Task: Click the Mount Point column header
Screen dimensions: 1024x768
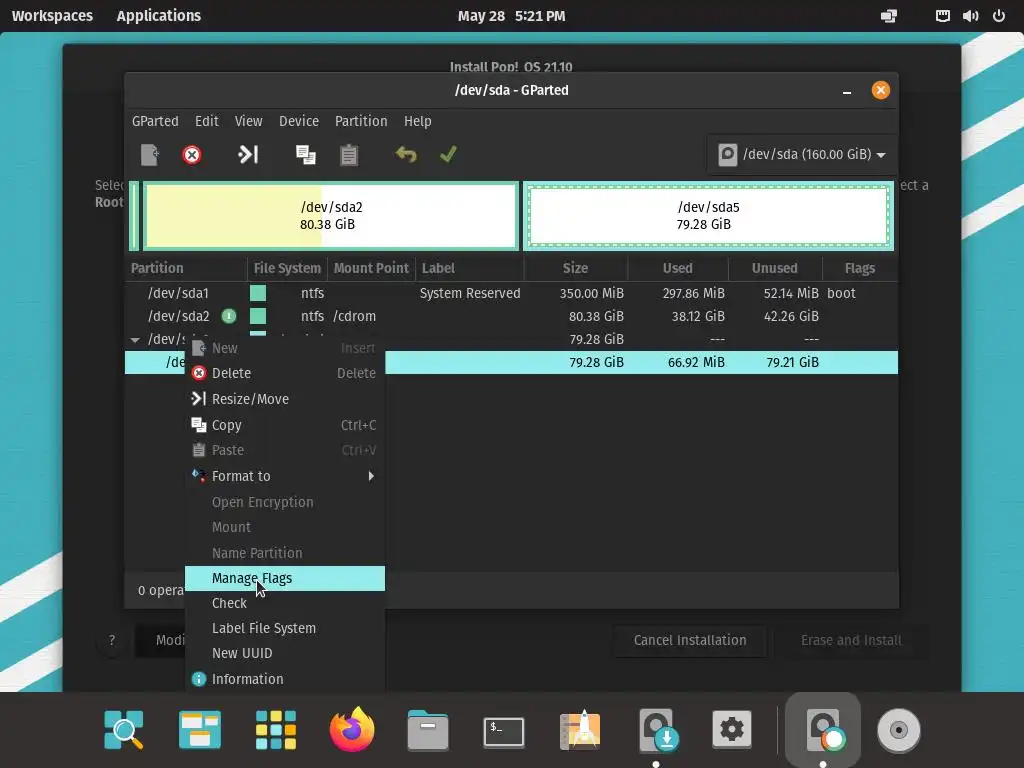Action: click(371, 268)
